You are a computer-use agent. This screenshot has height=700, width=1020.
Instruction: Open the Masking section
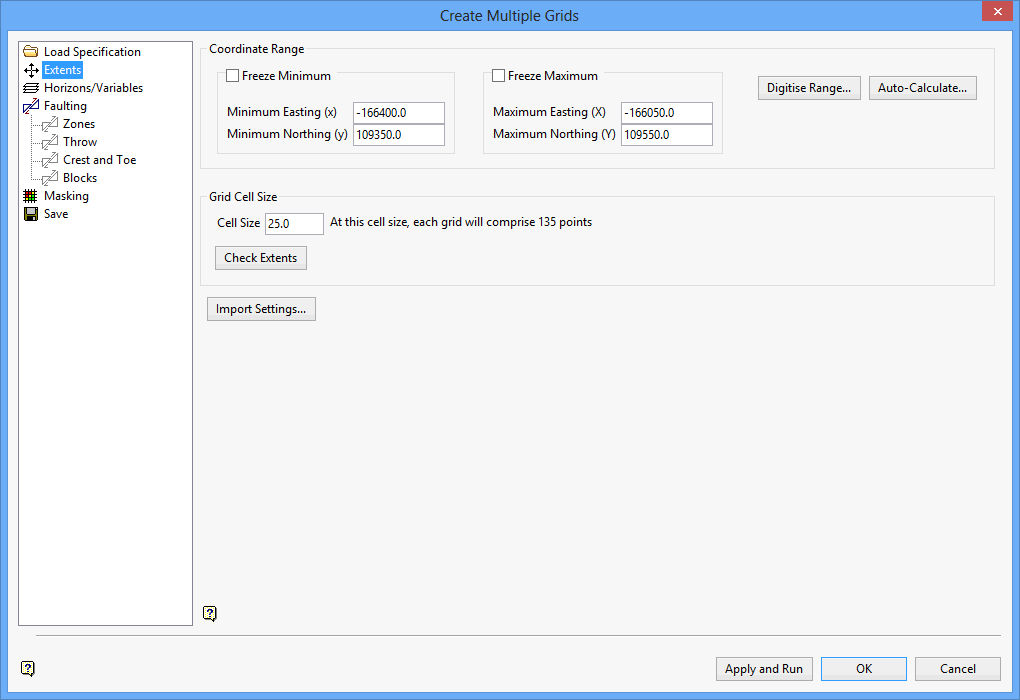point(66,196)
